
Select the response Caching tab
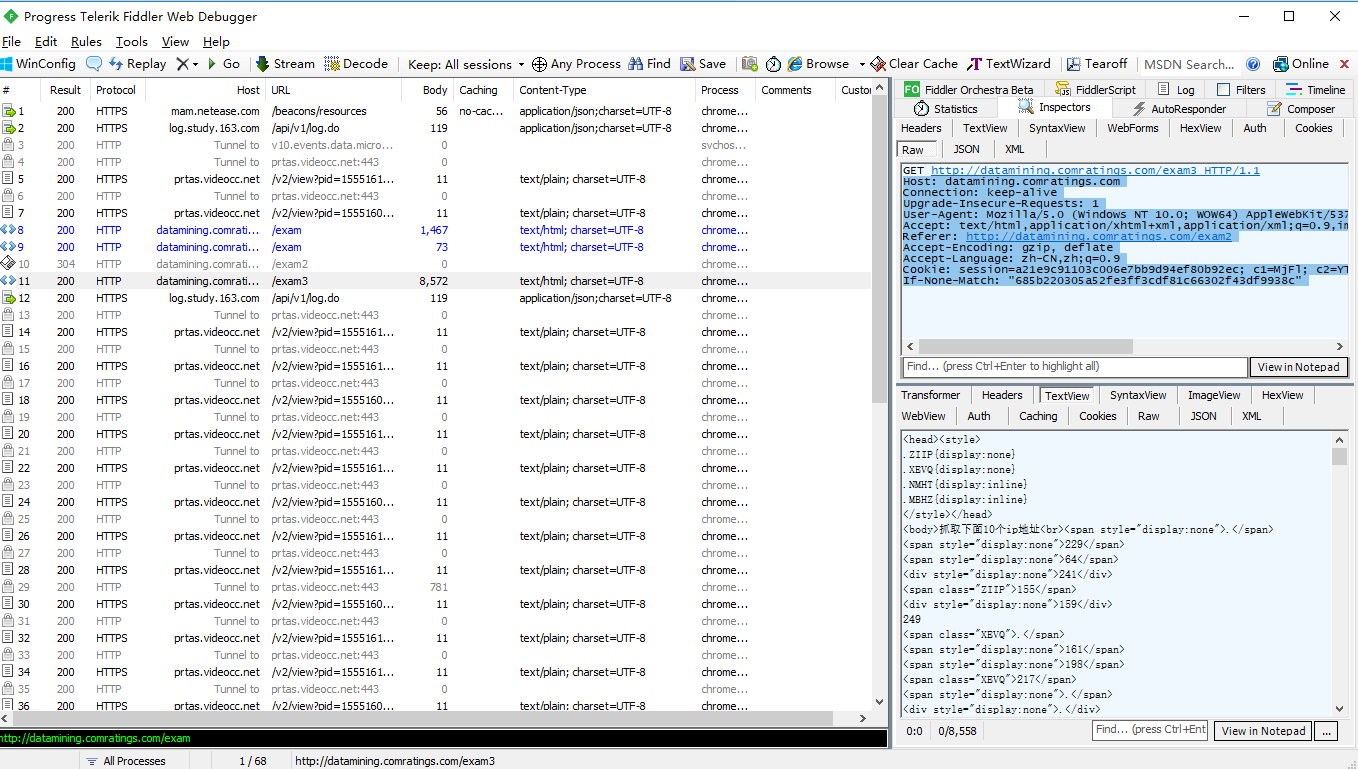tap(1038, 416)
